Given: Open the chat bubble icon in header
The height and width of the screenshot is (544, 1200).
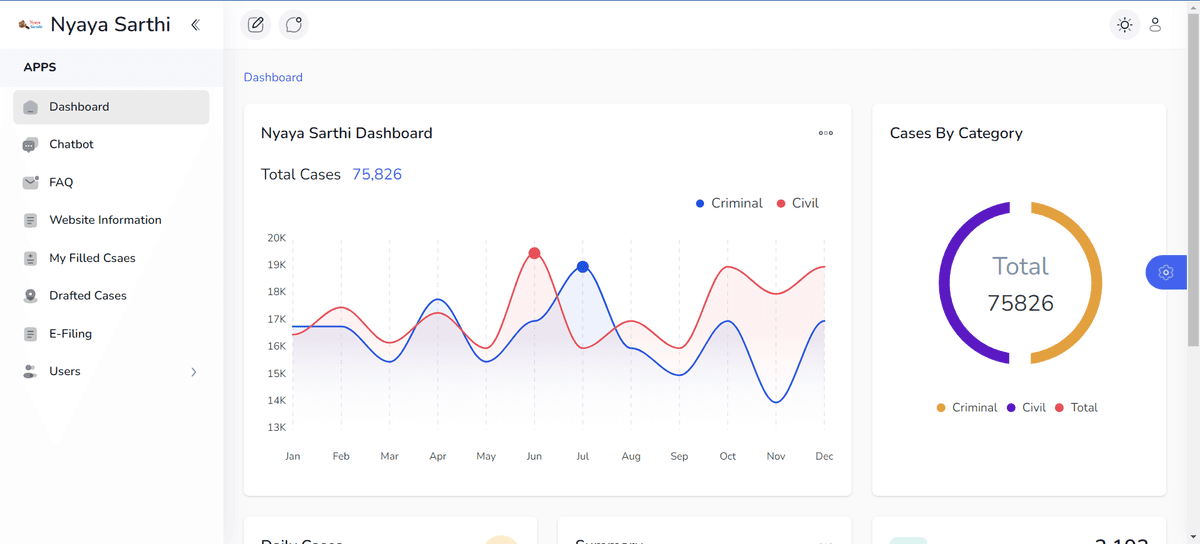Looking at the screenshot, I should pos(293,25).
